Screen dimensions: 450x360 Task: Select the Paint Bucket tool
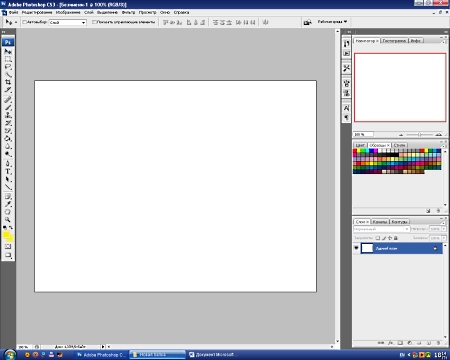[8, 139]
